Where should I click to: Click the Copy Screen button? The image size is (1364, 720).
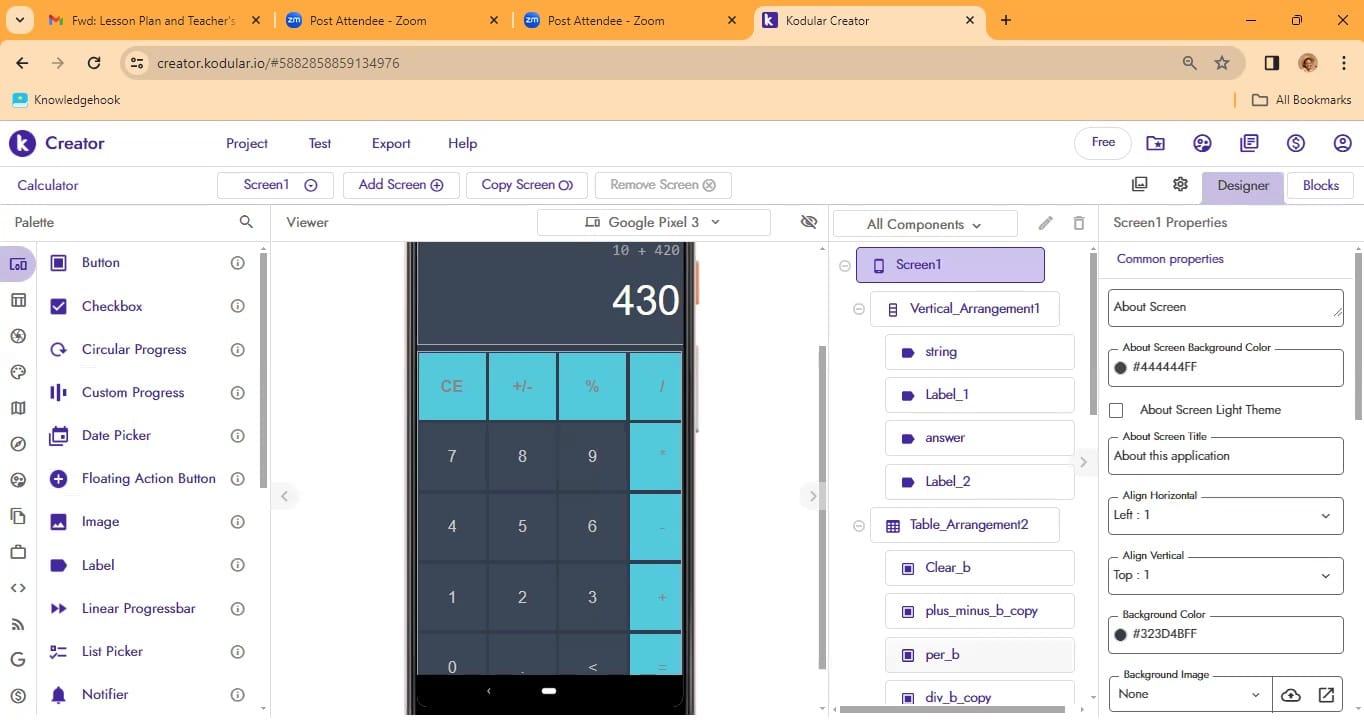pyautogui.click(x=526, y=185)
